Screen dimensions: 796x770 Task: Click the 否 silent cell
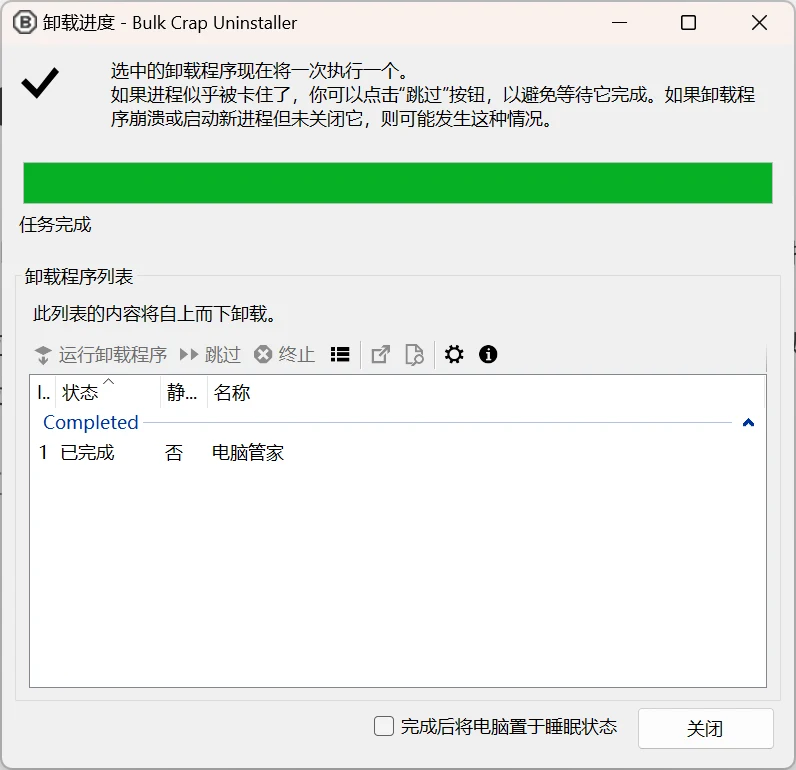tap(174, 453)
